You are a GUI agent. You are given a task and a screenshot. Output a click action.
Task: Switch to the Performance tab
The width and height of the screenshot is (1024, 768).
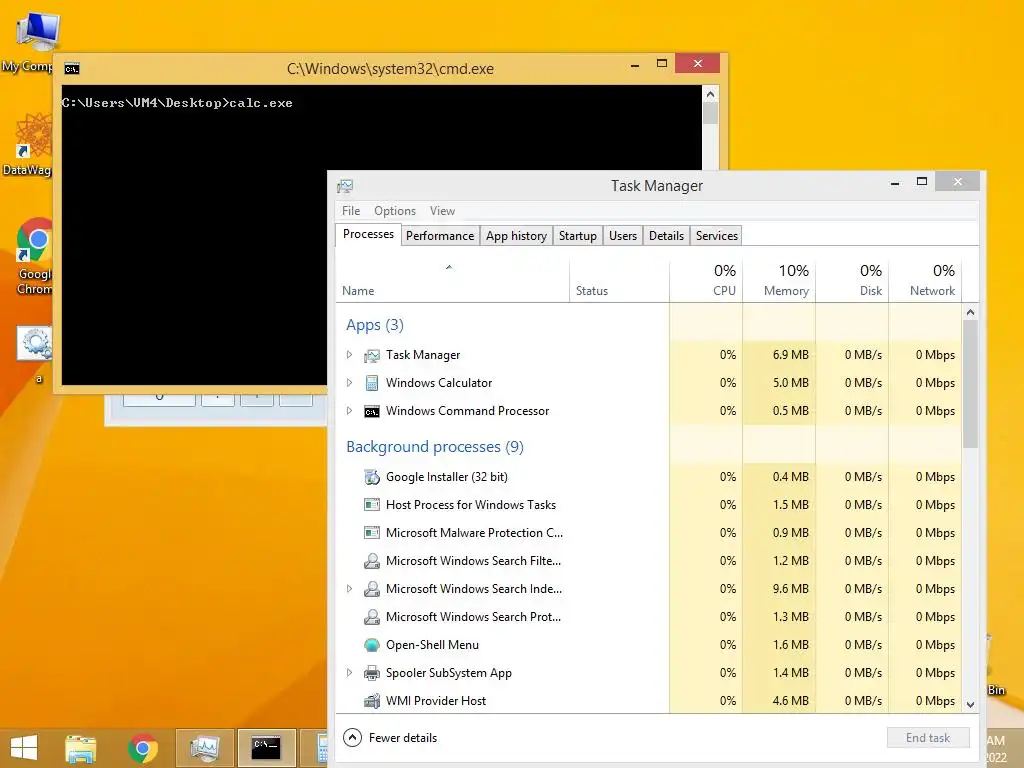pos(440,236)
